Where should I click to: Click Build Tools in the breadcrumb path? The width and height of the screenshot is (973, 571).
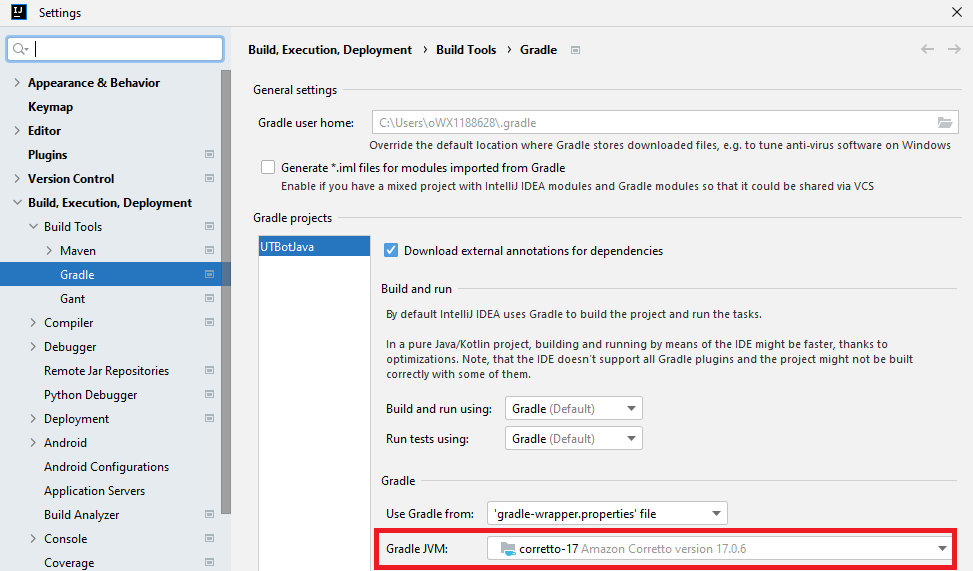tap(466, 50)
